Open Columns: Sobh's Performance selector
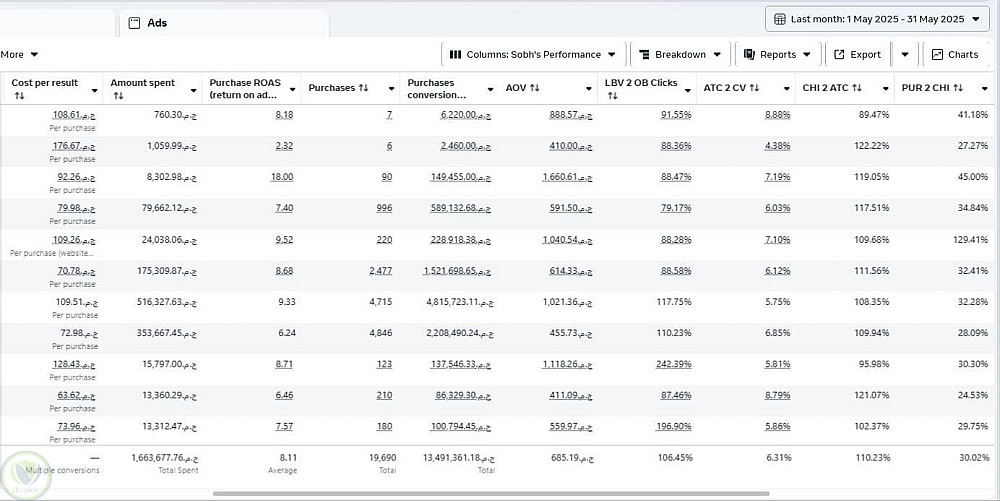The height and width of the screenshot is (501, 1000). pyautogui.click(x=533, y=55)
